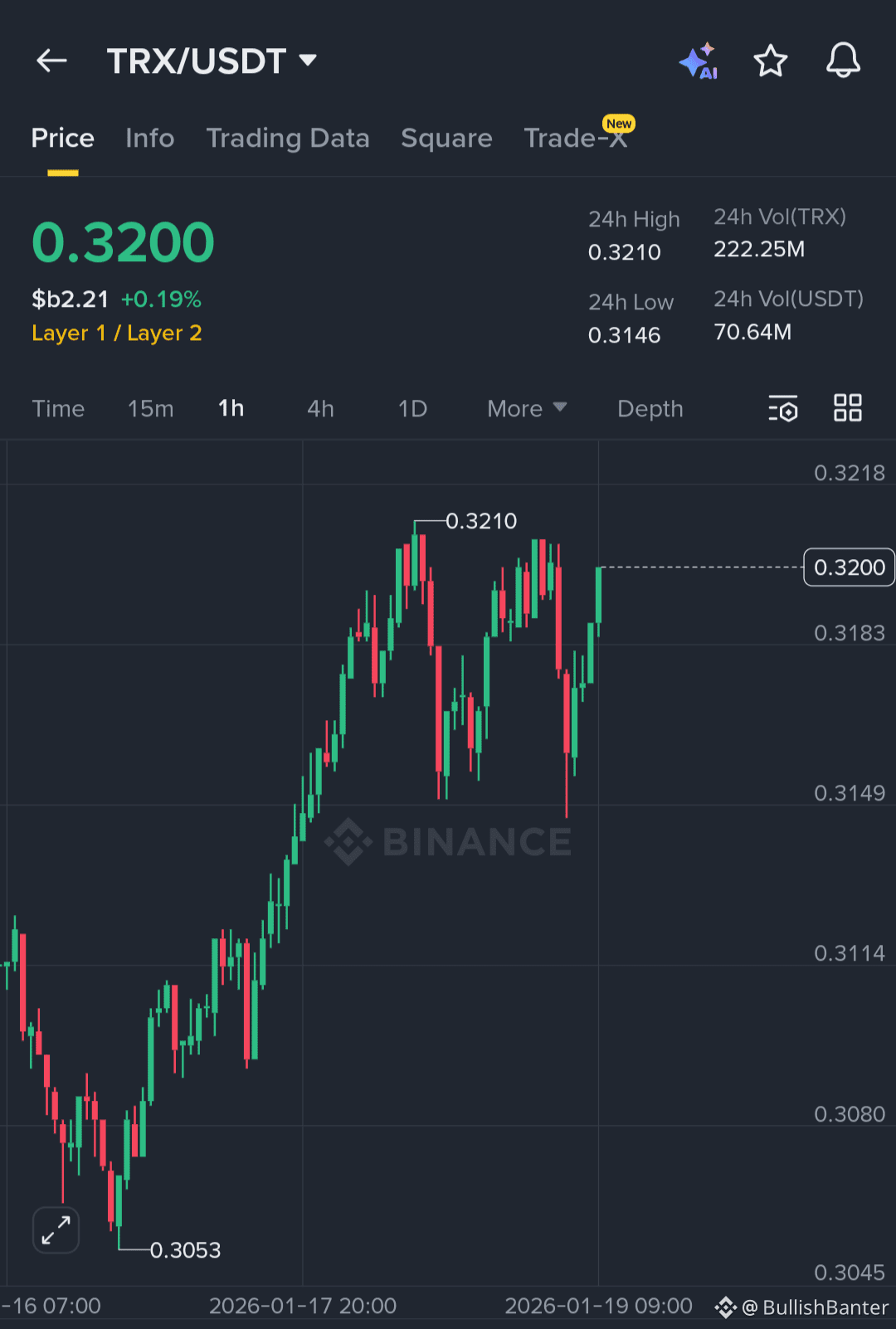This screenshot has width=896, height=1329.
Task: Select the Layer 1 / Layer 2 tag
Action: [x=117, y=333]
